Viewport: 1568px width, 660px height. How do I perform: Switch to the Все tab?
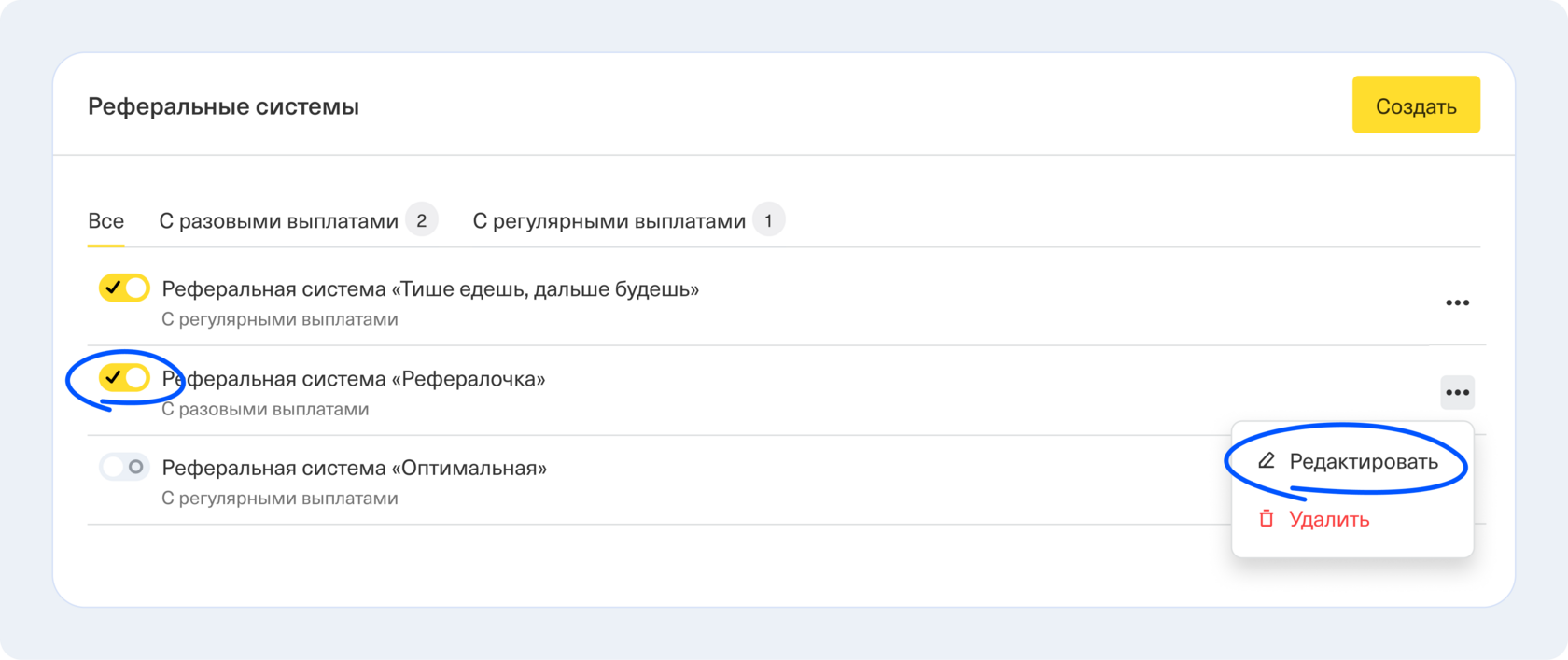(x=105, y=221)
